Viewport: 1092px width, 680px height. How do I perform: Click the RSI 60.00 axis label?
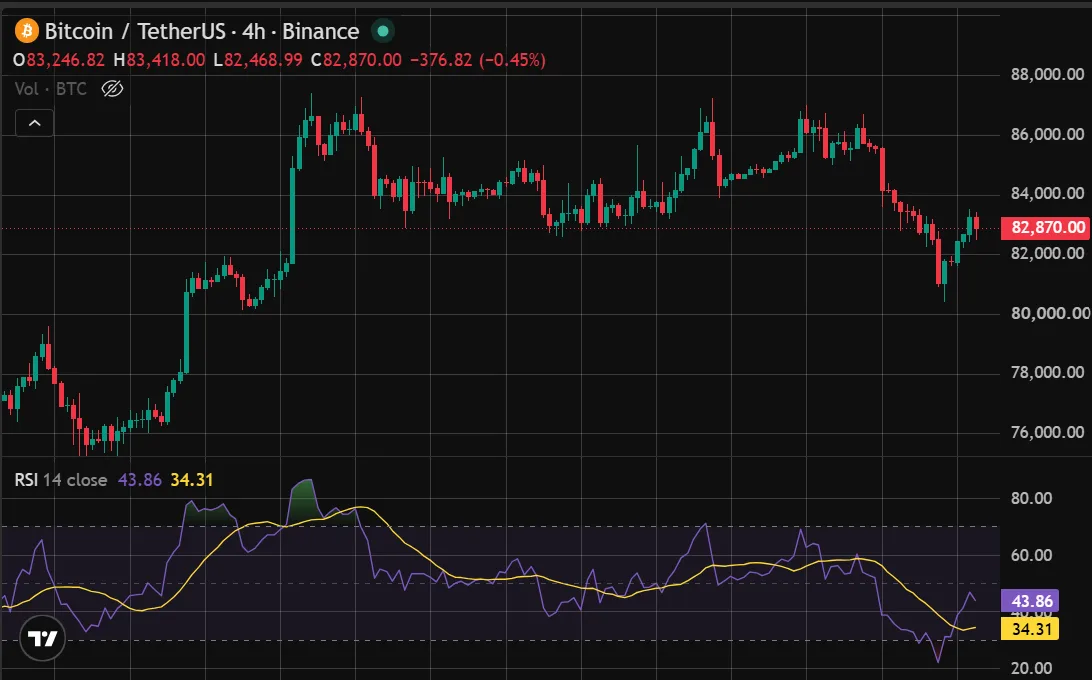coord(1031,556)
